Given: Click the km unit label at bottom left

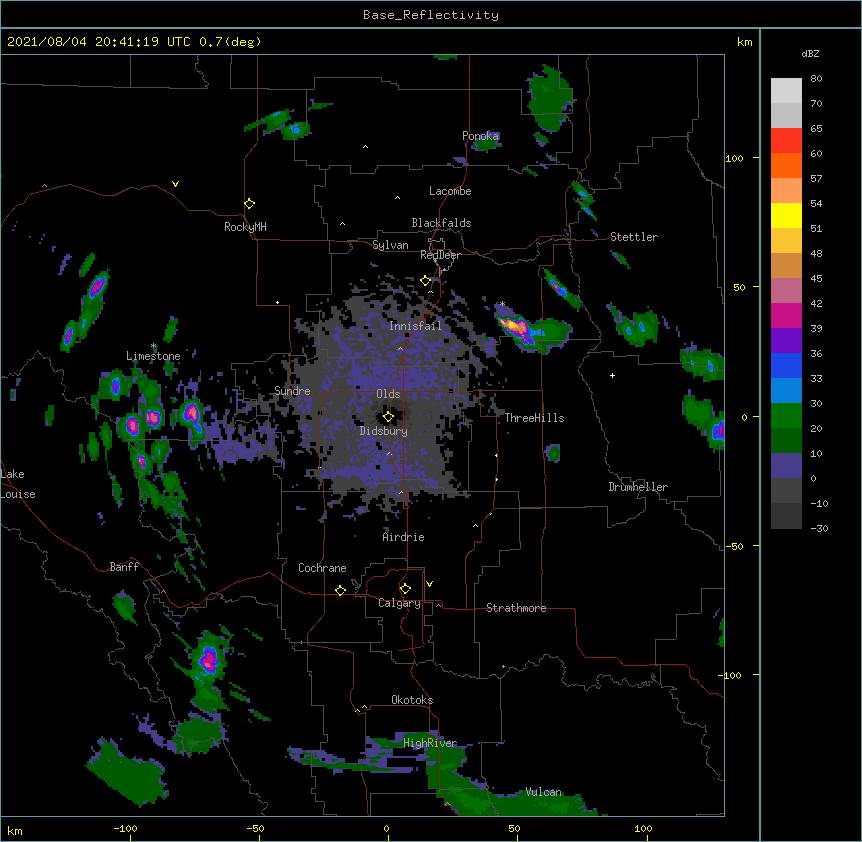Looking at the screenshot, I should click(15, 830).
